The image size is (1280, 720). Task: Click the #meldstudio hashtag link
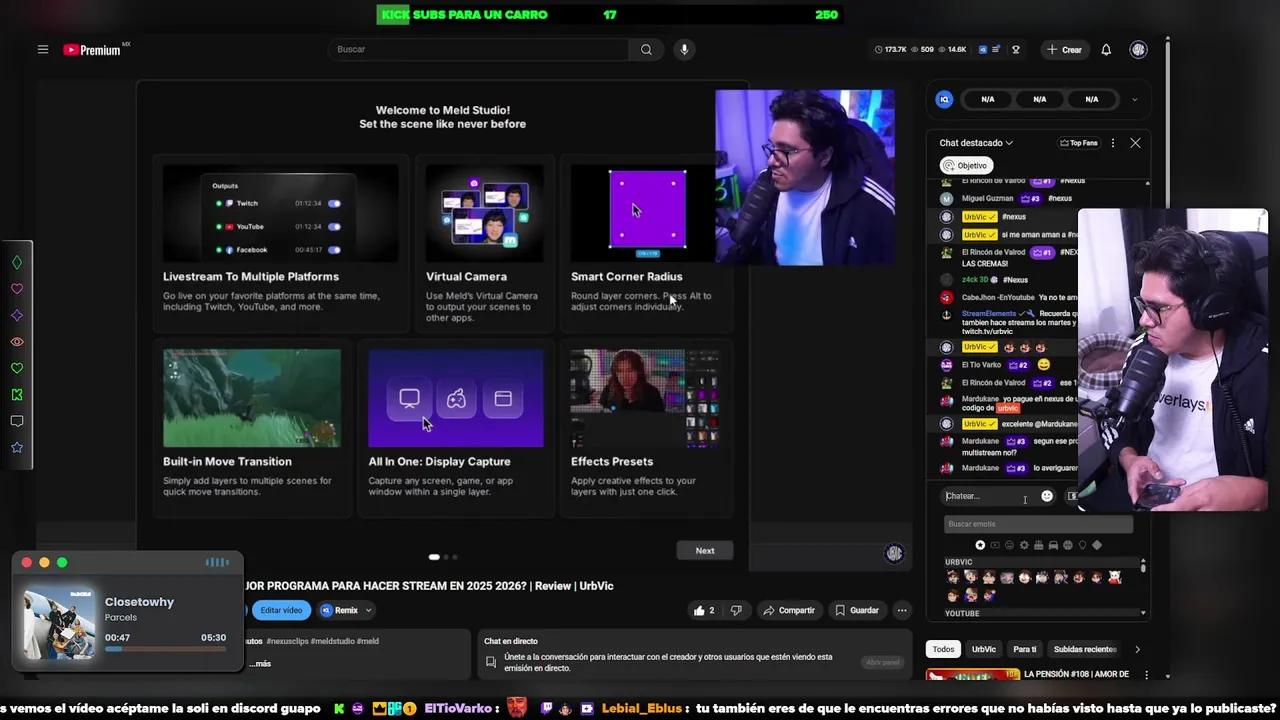click(x=333, y=641)
